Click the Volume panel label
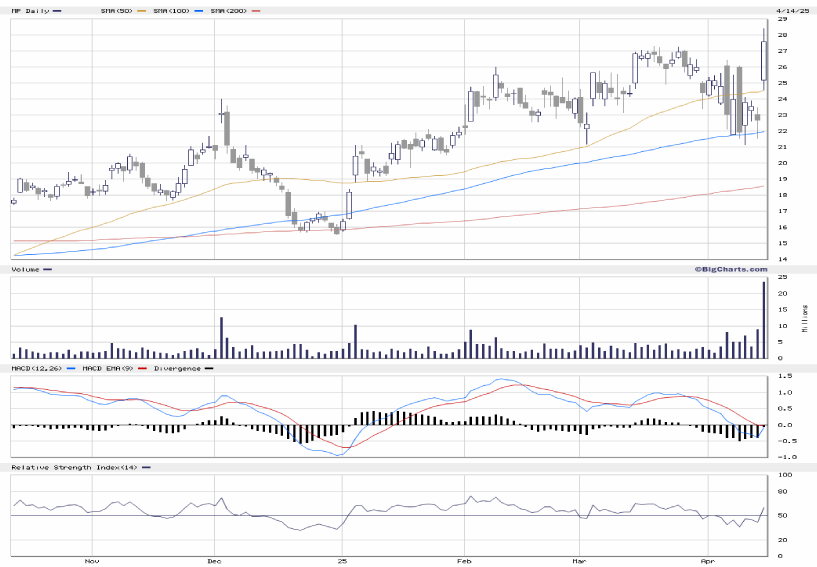 (x=25, y=269)
